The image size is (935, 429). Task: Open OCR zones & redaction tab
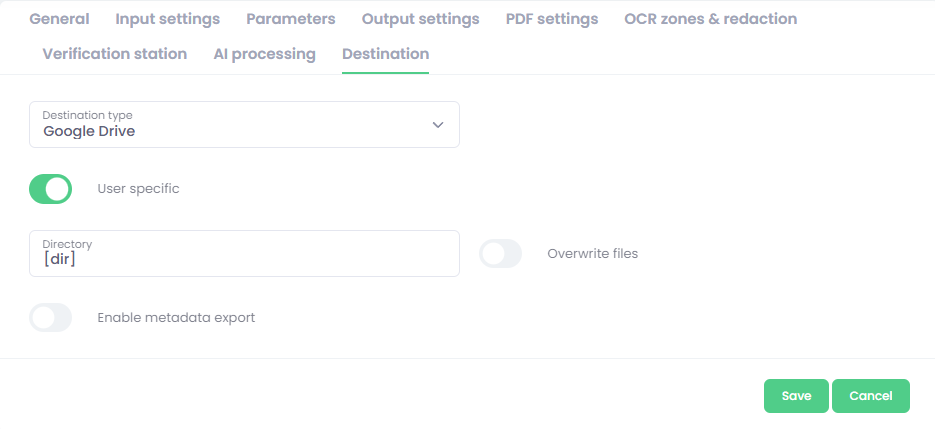pos(710,19)
